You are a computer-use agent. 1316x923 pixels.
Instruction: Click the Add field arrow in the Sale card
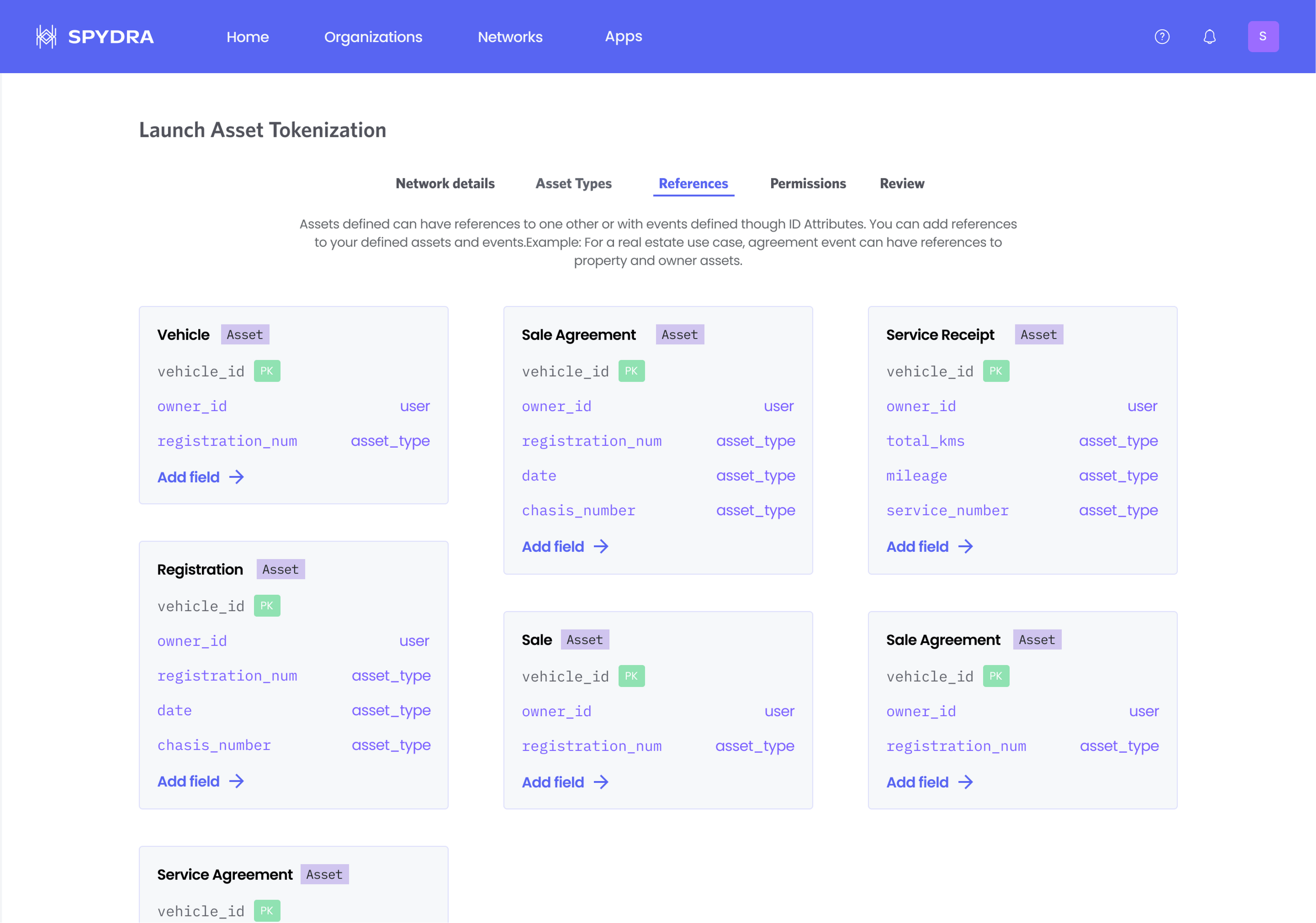click(x=601, y=782)
